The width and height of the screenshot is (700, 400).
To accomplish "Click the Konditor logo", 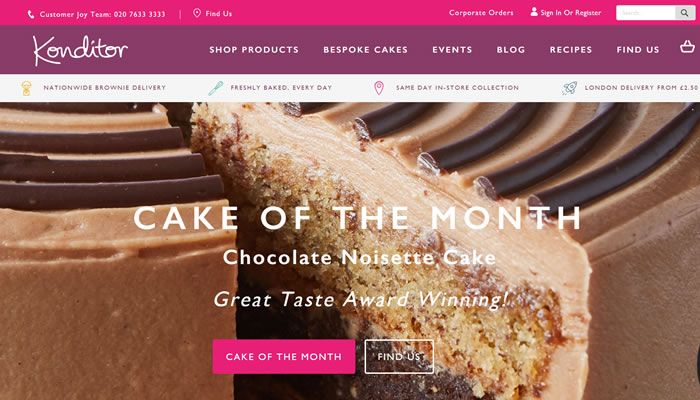I will [80, 50].
